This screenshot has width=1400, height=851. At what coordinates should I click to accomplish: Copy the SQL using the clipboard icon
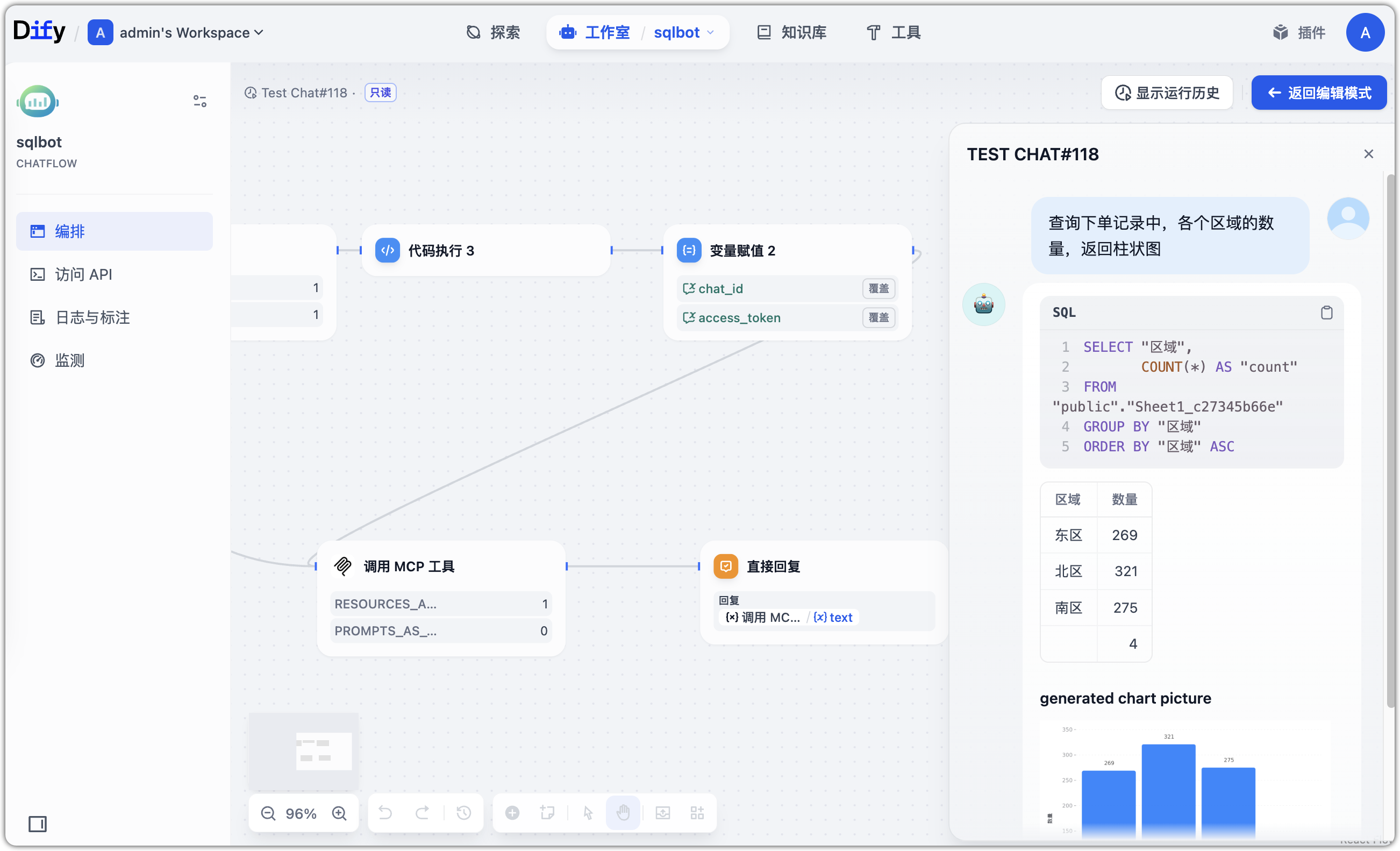[1328, 312]
